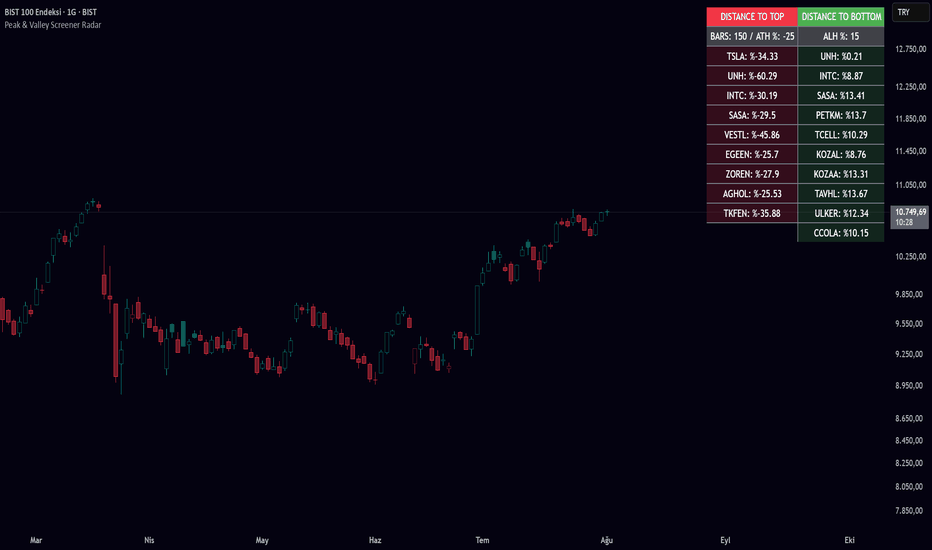Click the Tem label on time axis

click(483, 540)
